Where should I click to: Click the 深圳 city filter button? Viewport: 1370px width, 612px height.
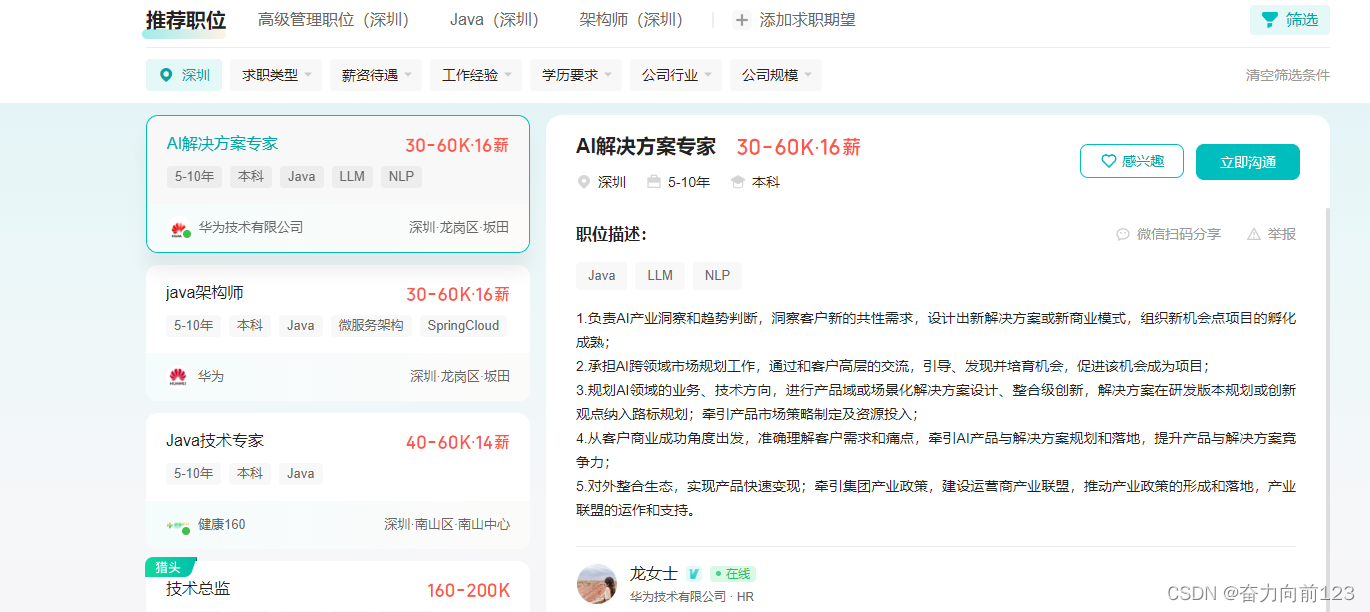tap(184, 75)
